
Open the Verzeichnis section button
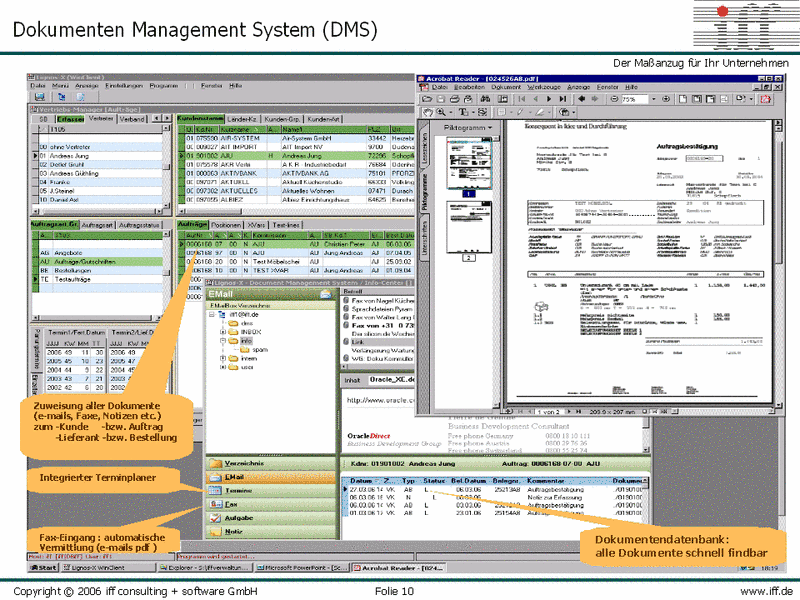pyautogui.click(x=271, y=463)
